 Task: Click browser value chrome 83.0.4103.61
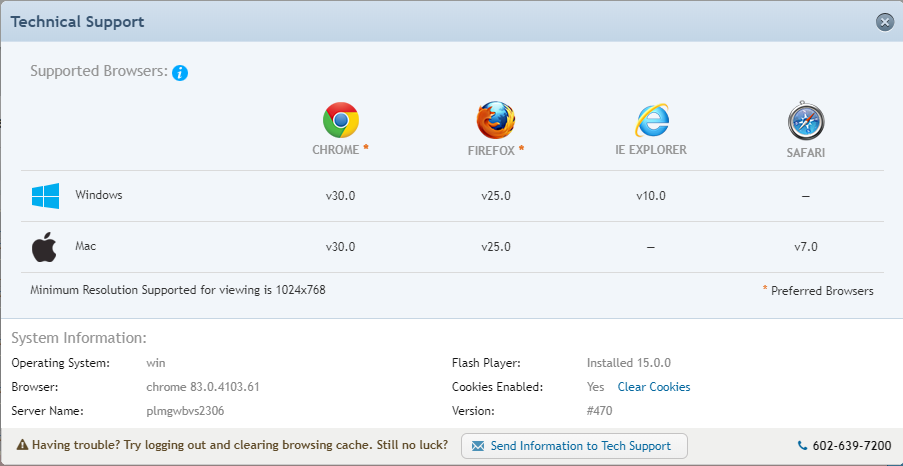point(203,387)
